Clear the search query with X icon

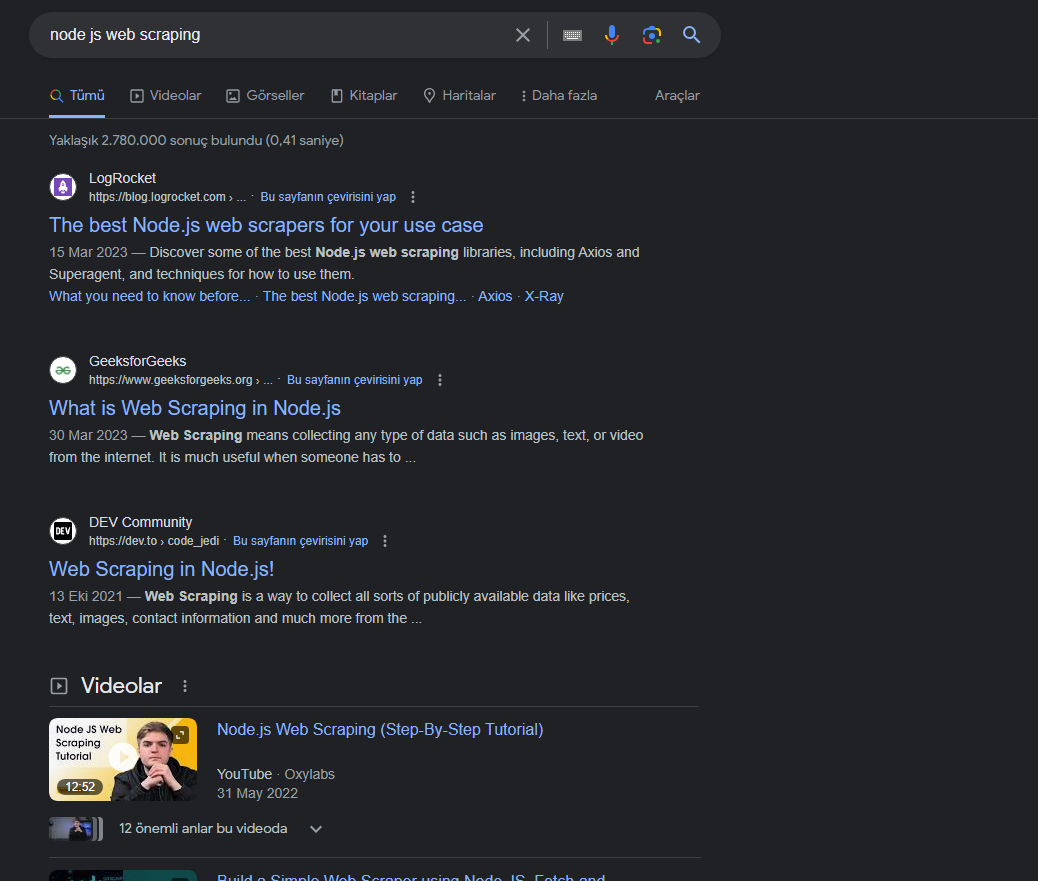tap(522, 35)
